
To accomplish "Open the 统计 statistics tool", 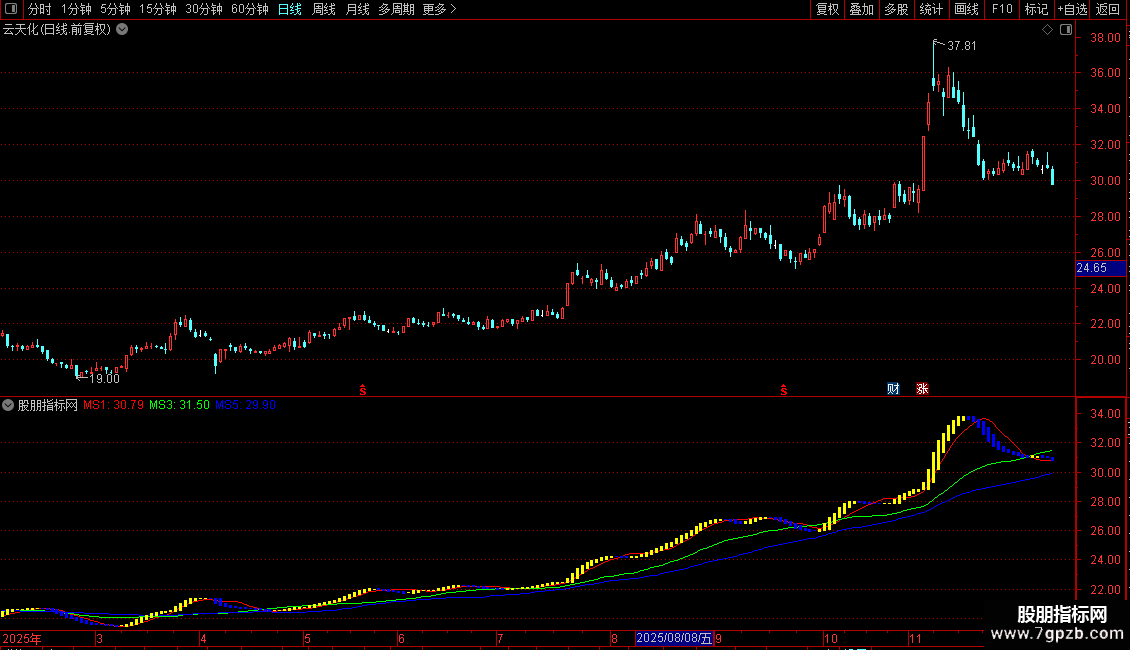I will (x=931, y=9).
